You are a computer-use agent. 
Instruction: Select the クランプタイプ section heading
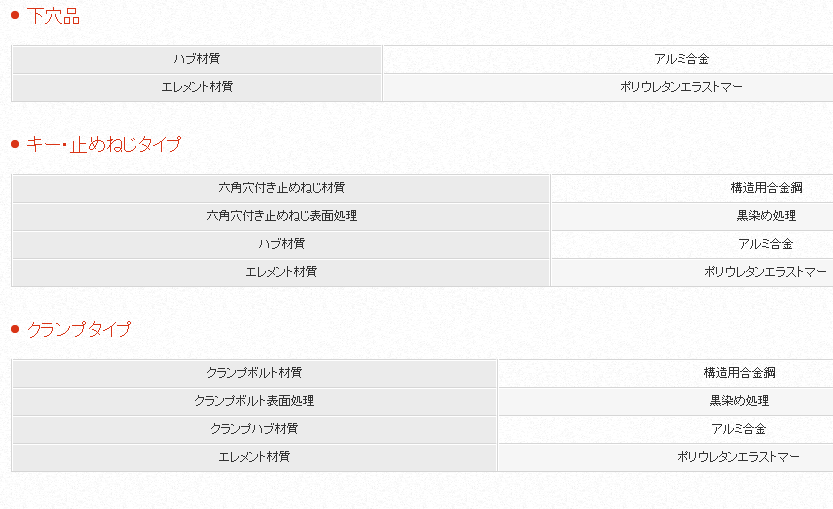pyautogui.click(x=78, y=329)
